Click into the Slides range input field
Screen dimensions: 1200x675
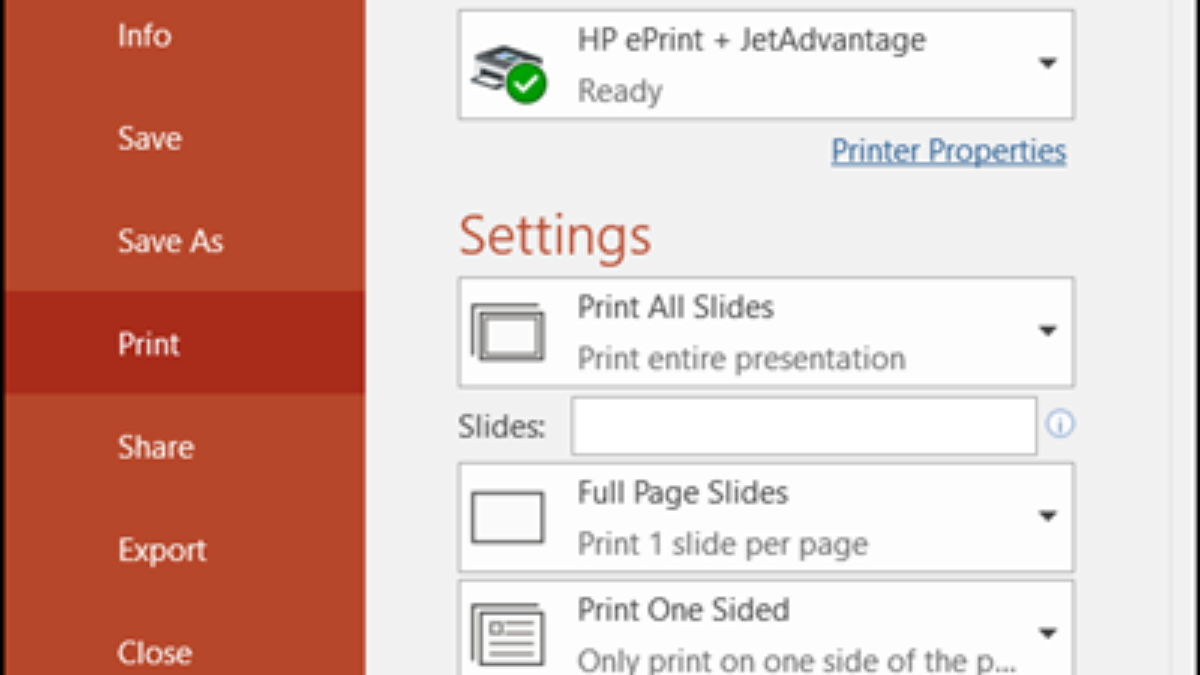(x=803, y=426)
